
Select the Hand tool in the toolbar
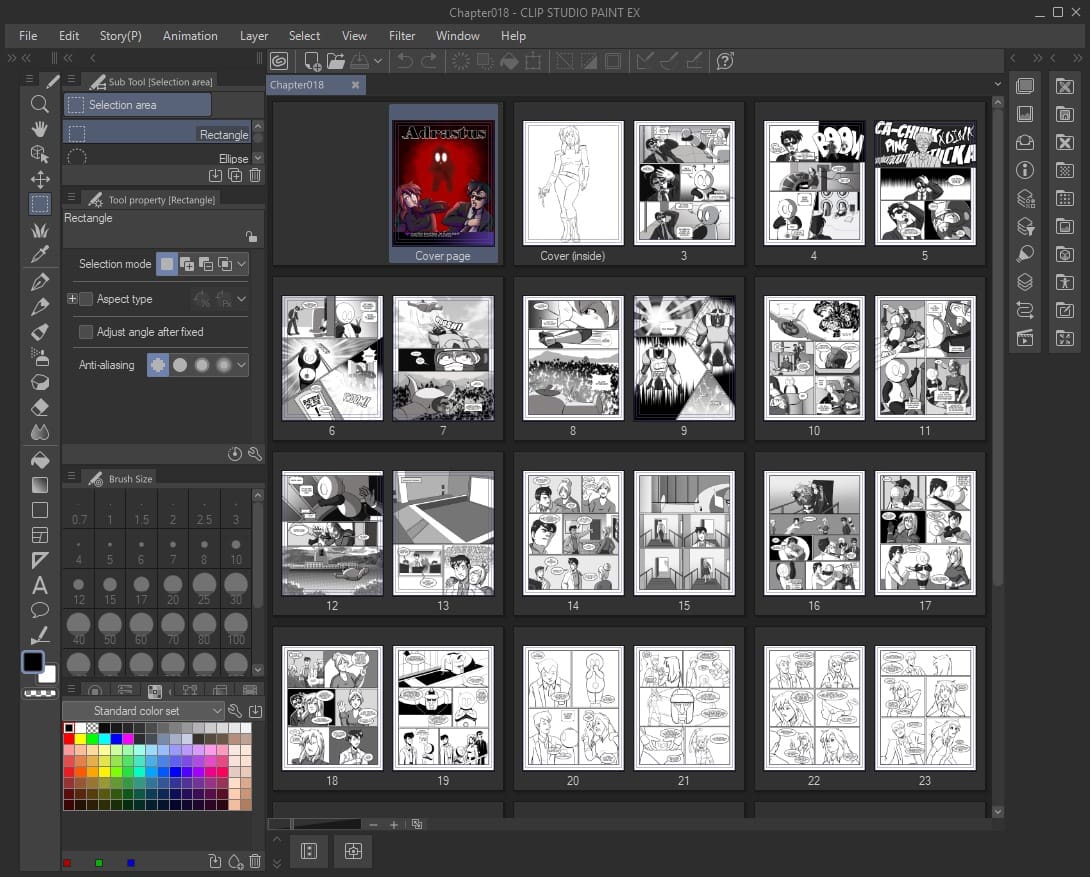[39, 129]
